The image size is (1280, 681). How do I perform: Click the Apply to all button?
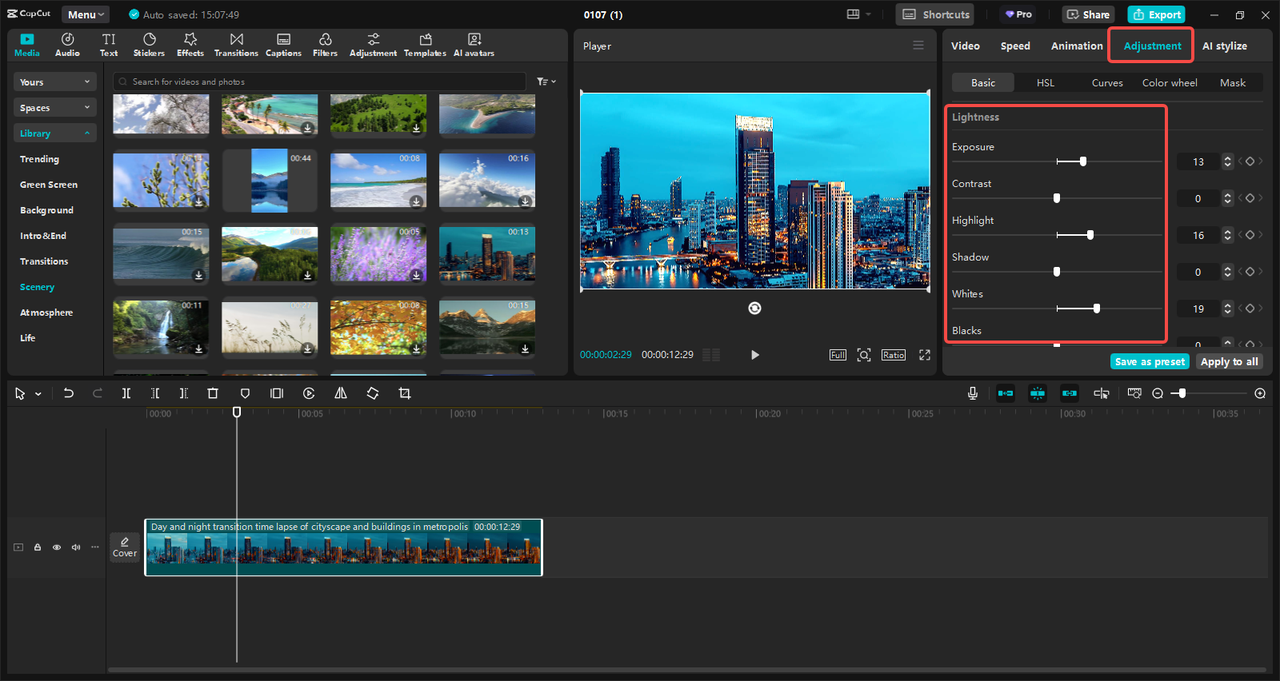coord(1230,362)
